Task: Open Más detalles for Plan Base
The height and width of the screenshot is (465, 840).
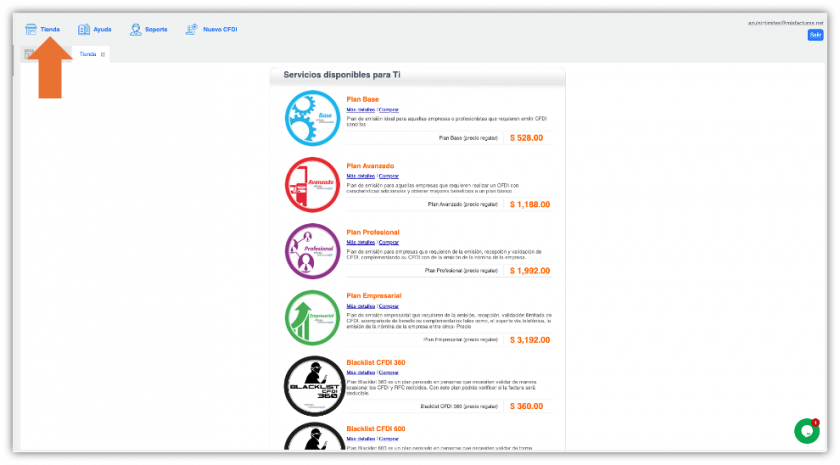Action: click(361, 110)
